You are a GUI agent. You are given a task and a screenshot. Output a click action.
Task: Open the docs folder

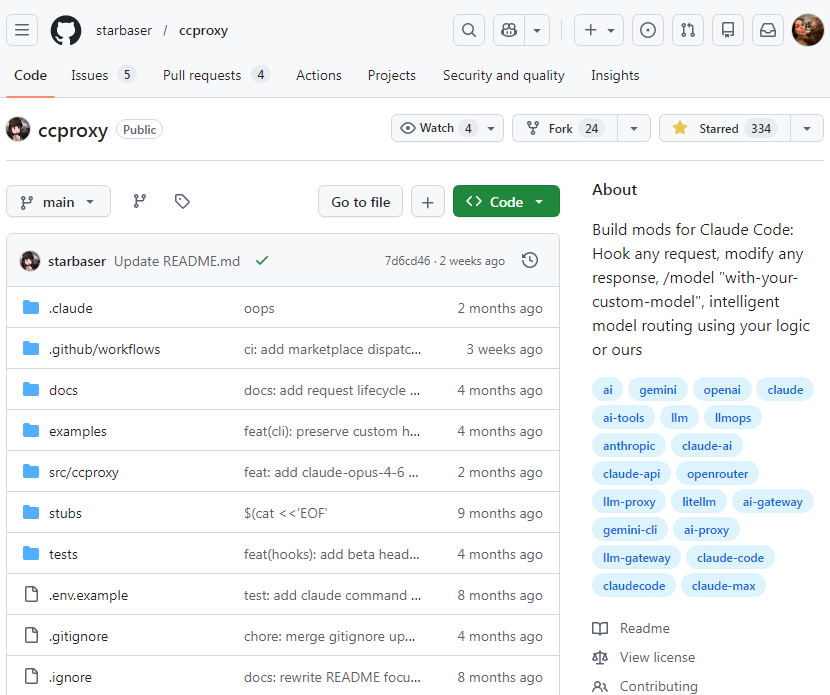point(63,390)
